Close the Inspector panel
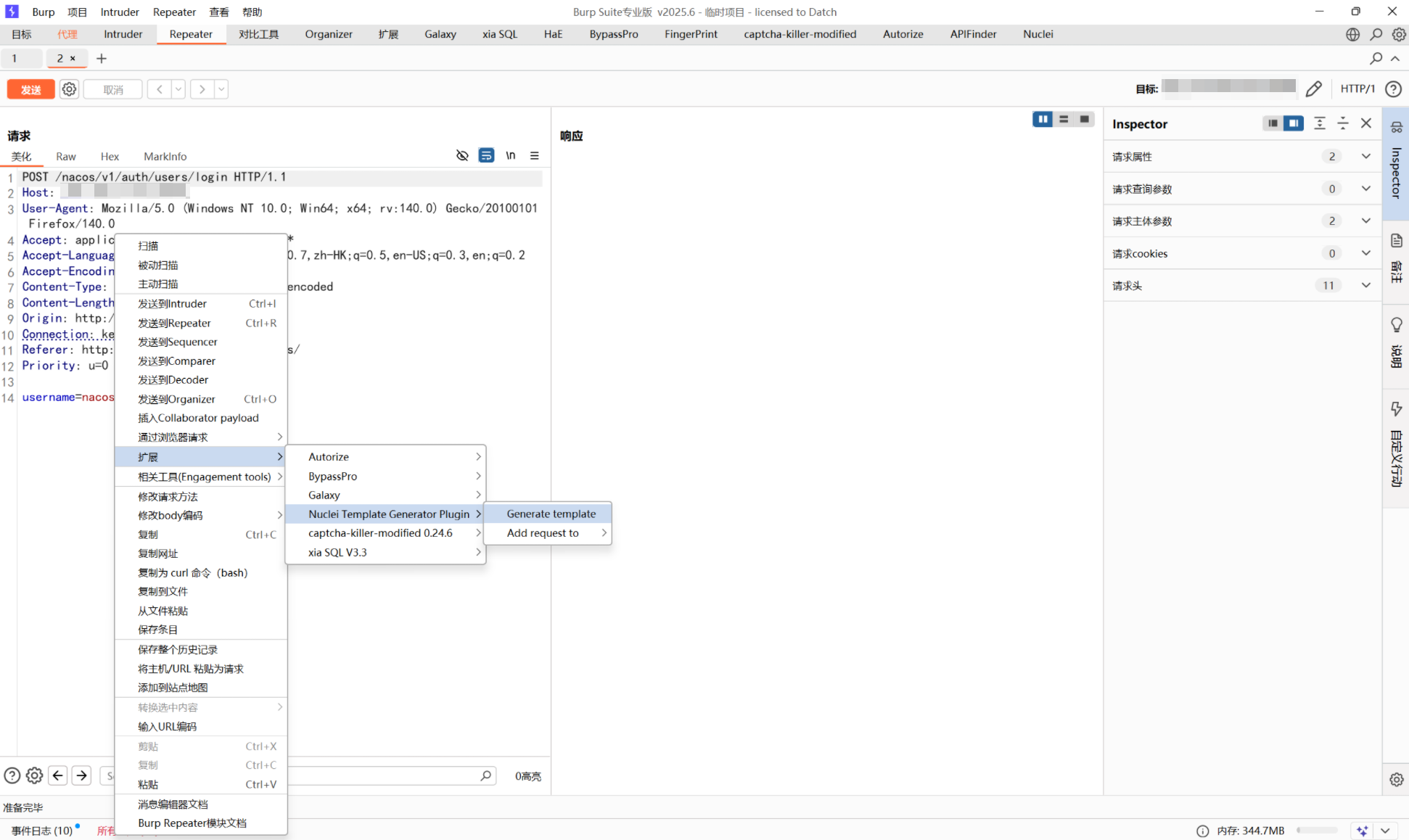Screen dimensions: 1409x840 click(1366, 123)
